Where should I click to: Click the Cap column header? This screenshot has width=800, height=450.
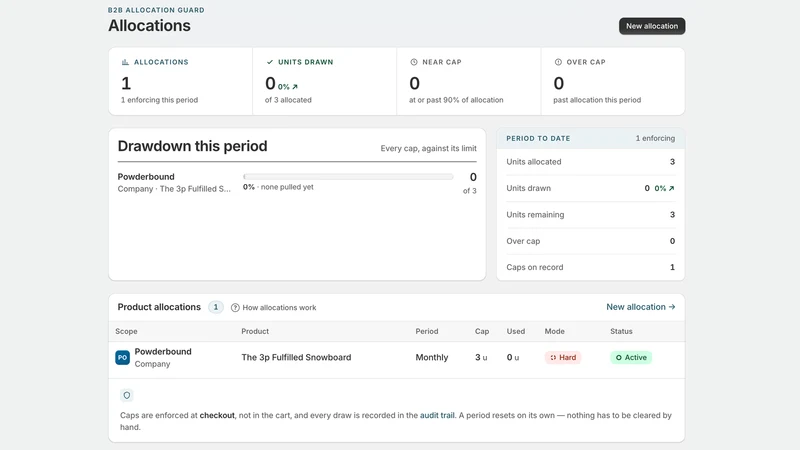click(x=482, y=332)
